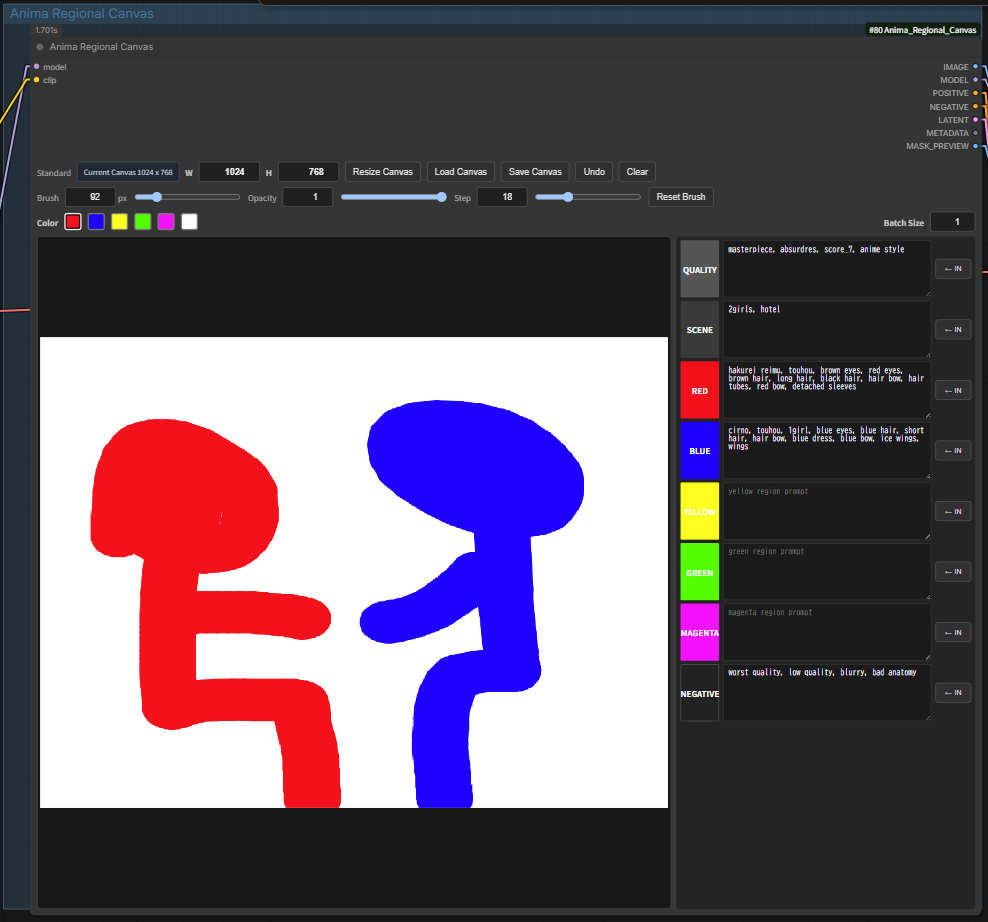
Task: Collapse node via the title dot
Action: tap(40, 47)
